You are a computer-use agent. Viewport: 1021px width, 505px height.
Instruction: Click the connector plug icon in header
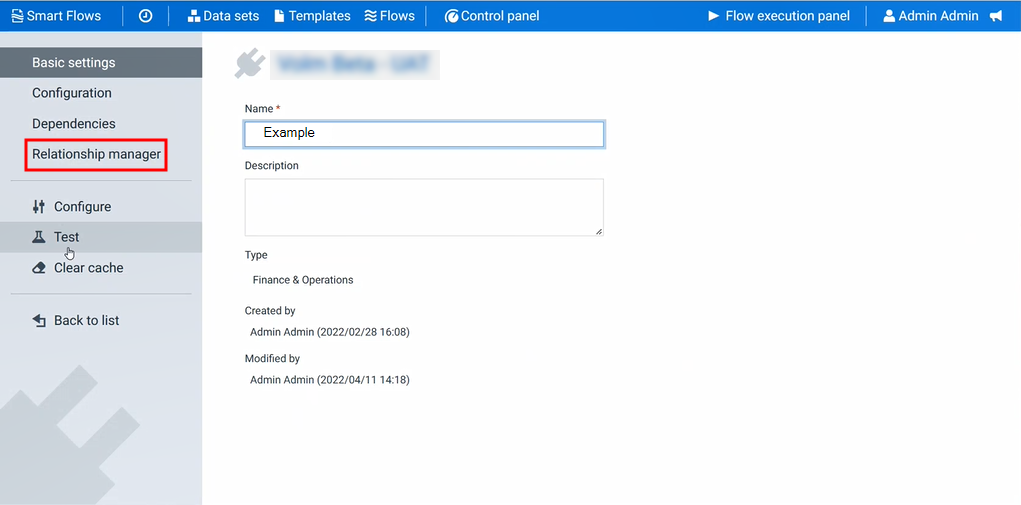pos(250,64)
